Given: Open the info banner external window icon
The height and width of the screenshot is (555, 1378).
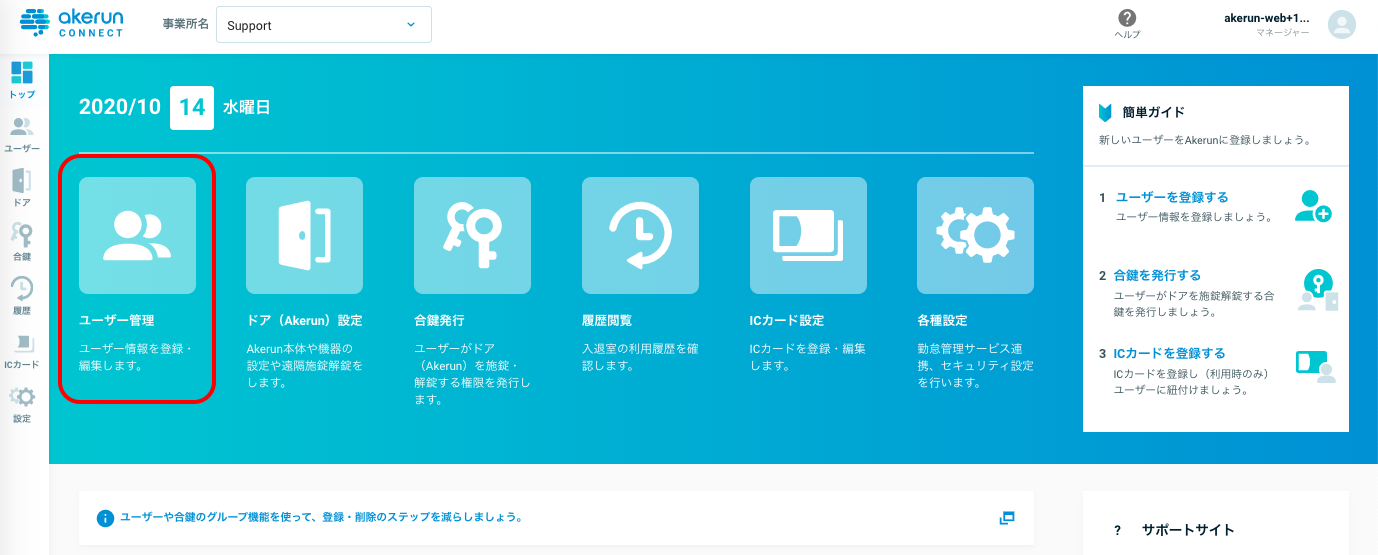Looking at the screenshot, I should (1007, 518).
